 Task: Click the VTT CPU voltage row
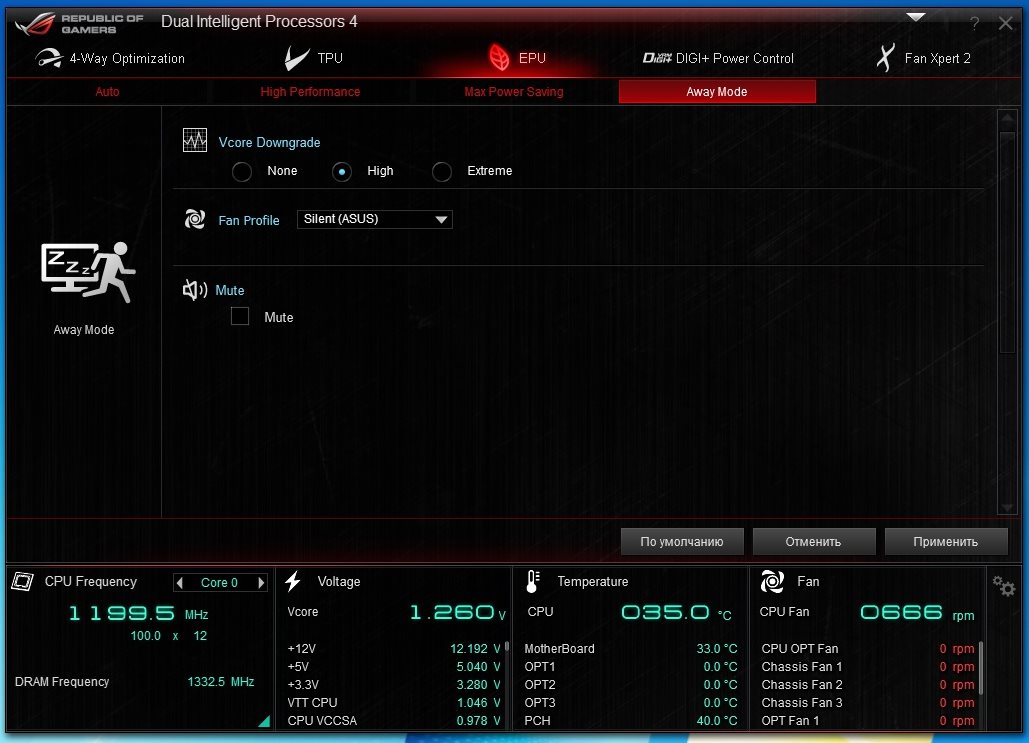[x=394, y=702]
